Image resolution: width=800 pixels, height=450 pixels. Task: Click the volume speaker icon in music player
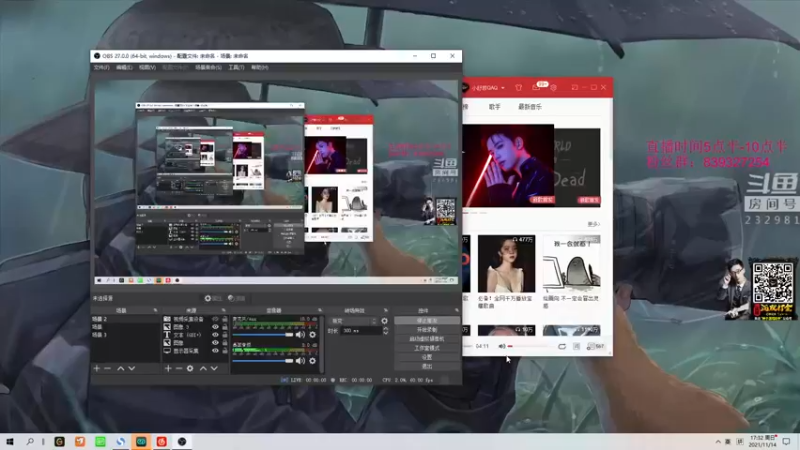(x=502, y=346)
